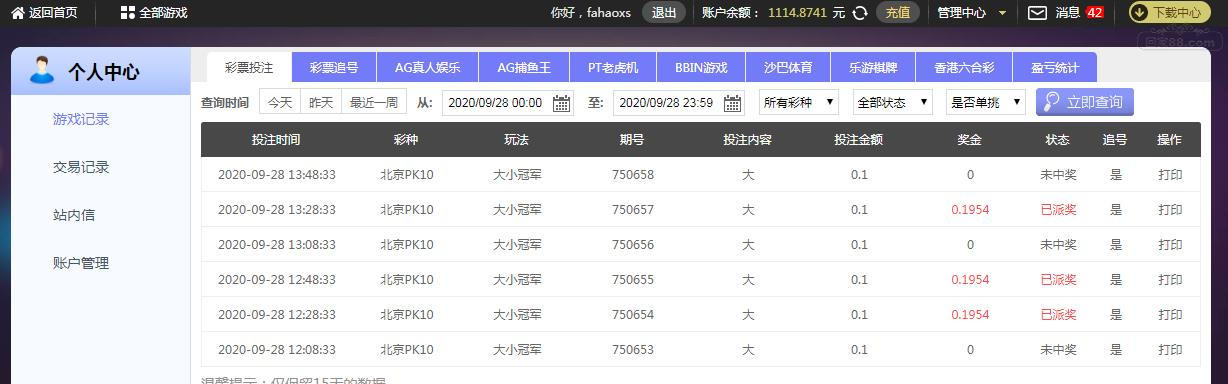Open calendar icon for start date
Viewport: 1228px width, 384px height.
pyautogui.click(x=561, y=103)
